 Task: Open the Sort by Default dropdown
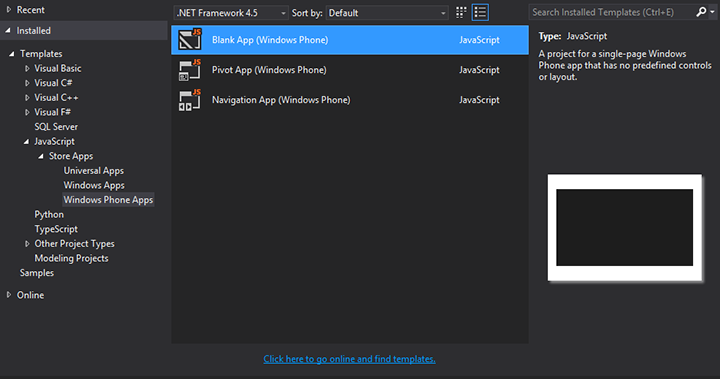click(x=387, y=13)
